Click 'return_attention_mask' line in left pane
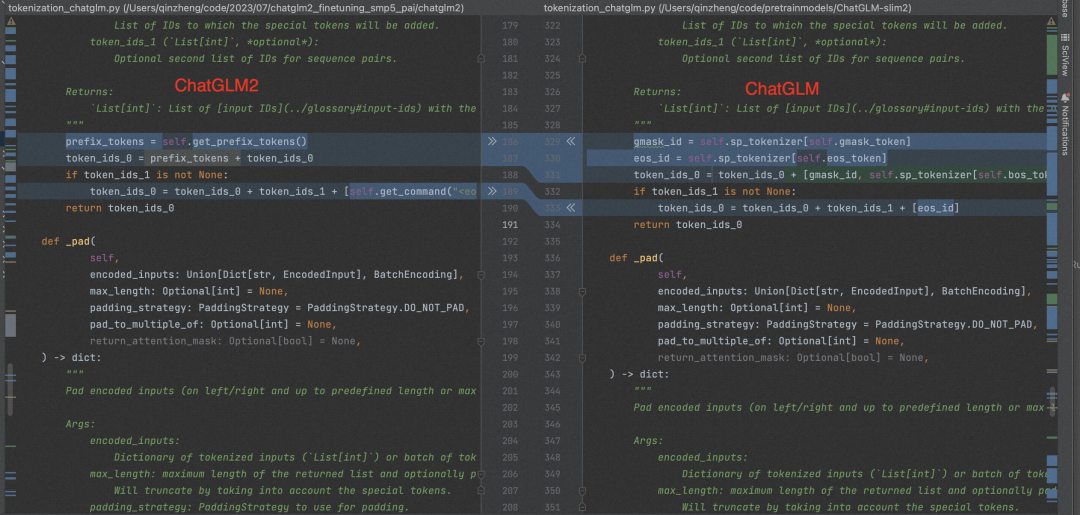 [x=225, y=341]
